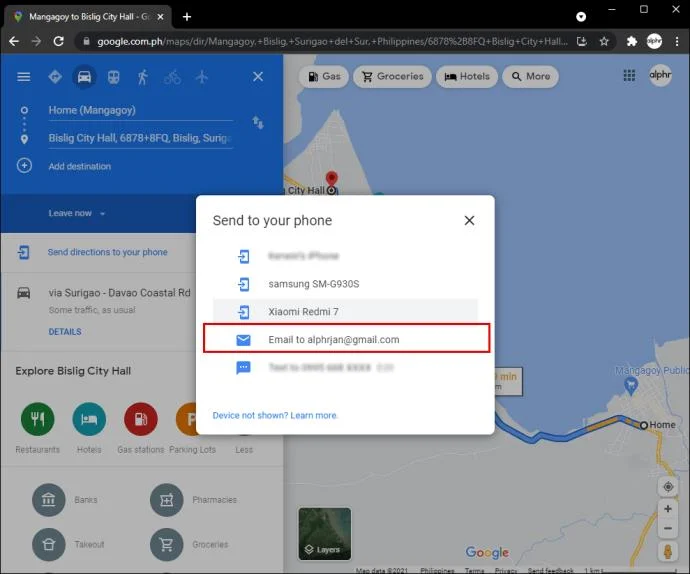Screen dimensions: 690x574
Task: Reverse starting point and destination
Action: [x=258, y=122]
